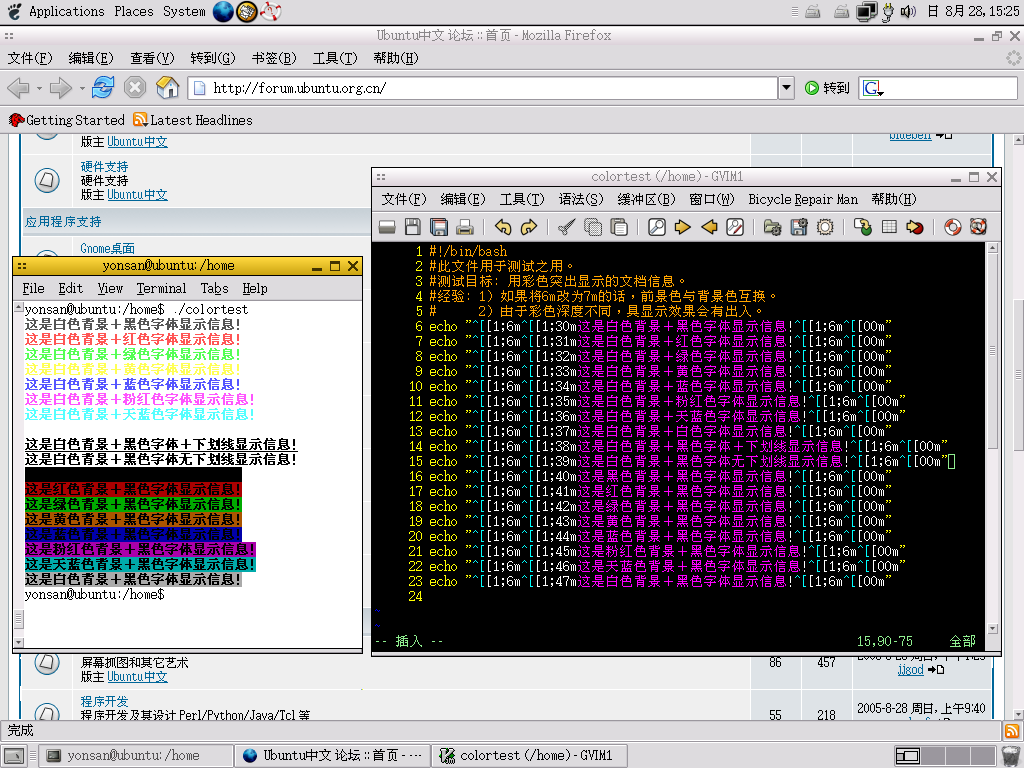Load session with GVIM folder-gear icon

tap(773, 227)
